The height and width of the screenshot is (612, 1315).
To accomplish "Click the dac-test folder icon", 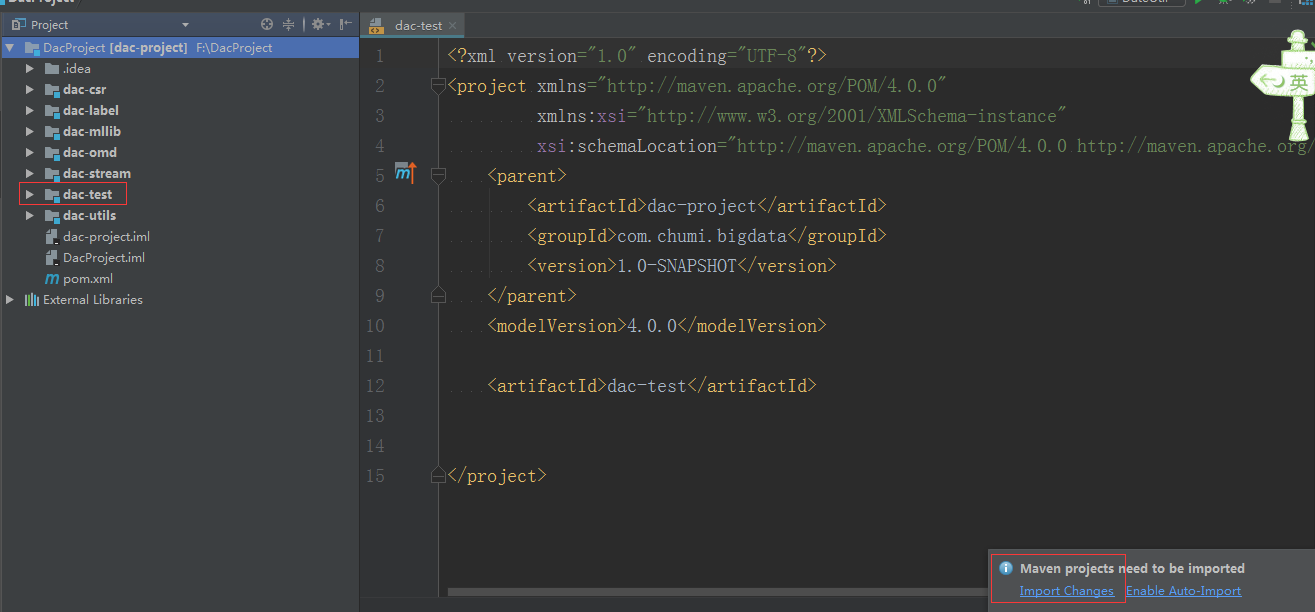I will pyautogui.click(x=52, y=195).
